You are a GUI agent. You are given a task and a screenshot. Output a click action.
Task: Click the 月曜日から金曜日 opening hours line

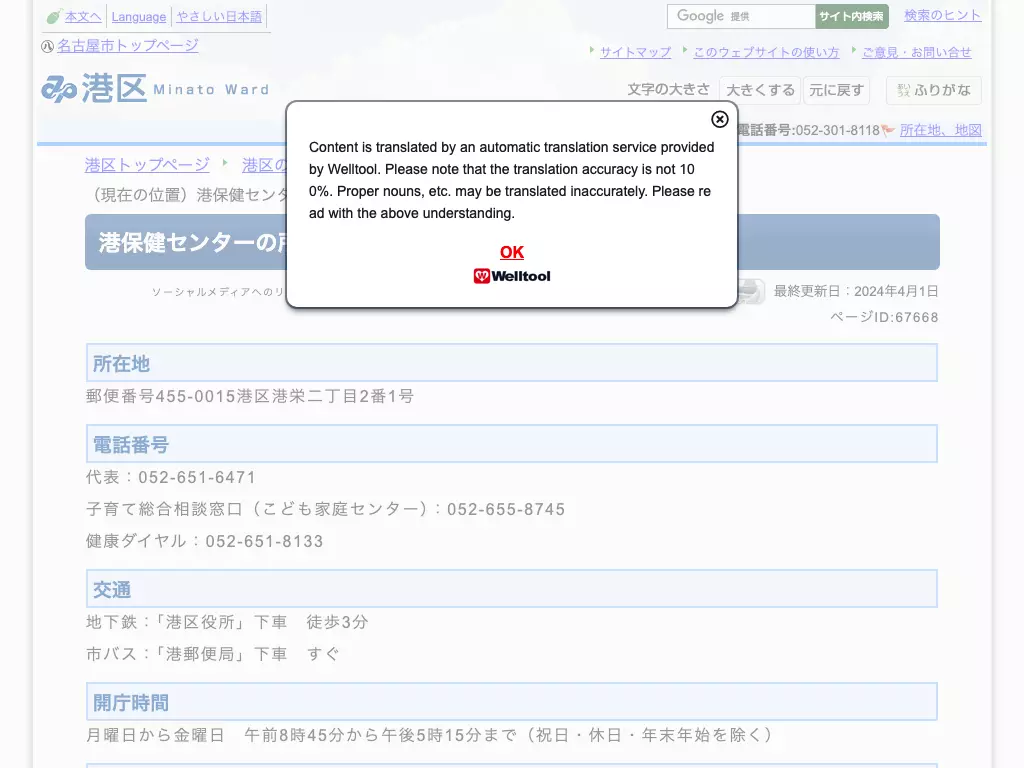tap(430, 735)
